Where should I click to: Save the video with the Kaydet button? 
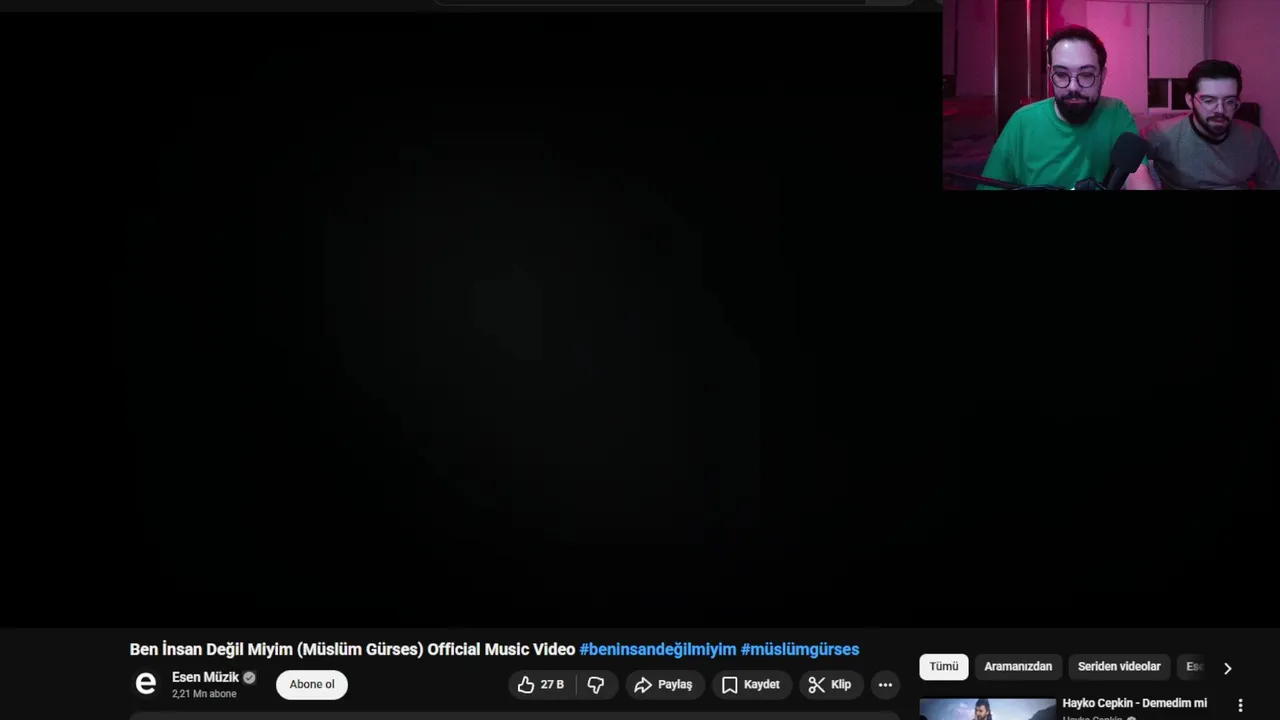point(750,685)
